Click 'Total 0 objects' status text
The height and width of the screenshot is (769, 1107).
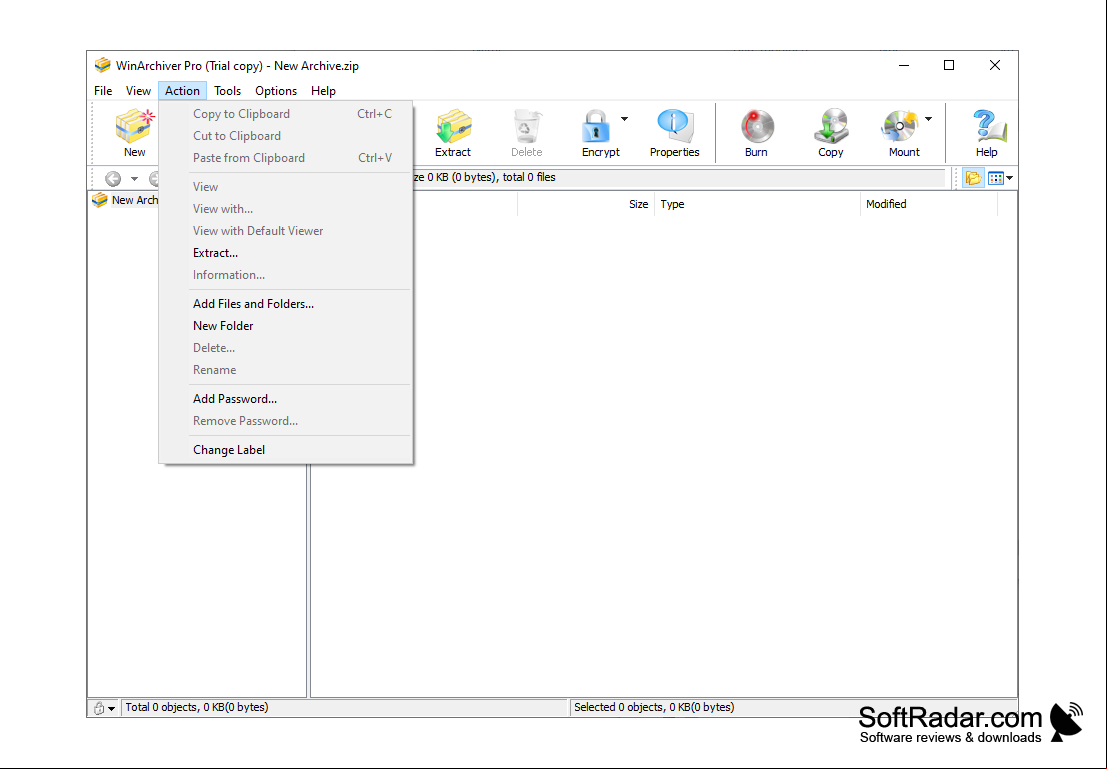(x=197, y=707)
